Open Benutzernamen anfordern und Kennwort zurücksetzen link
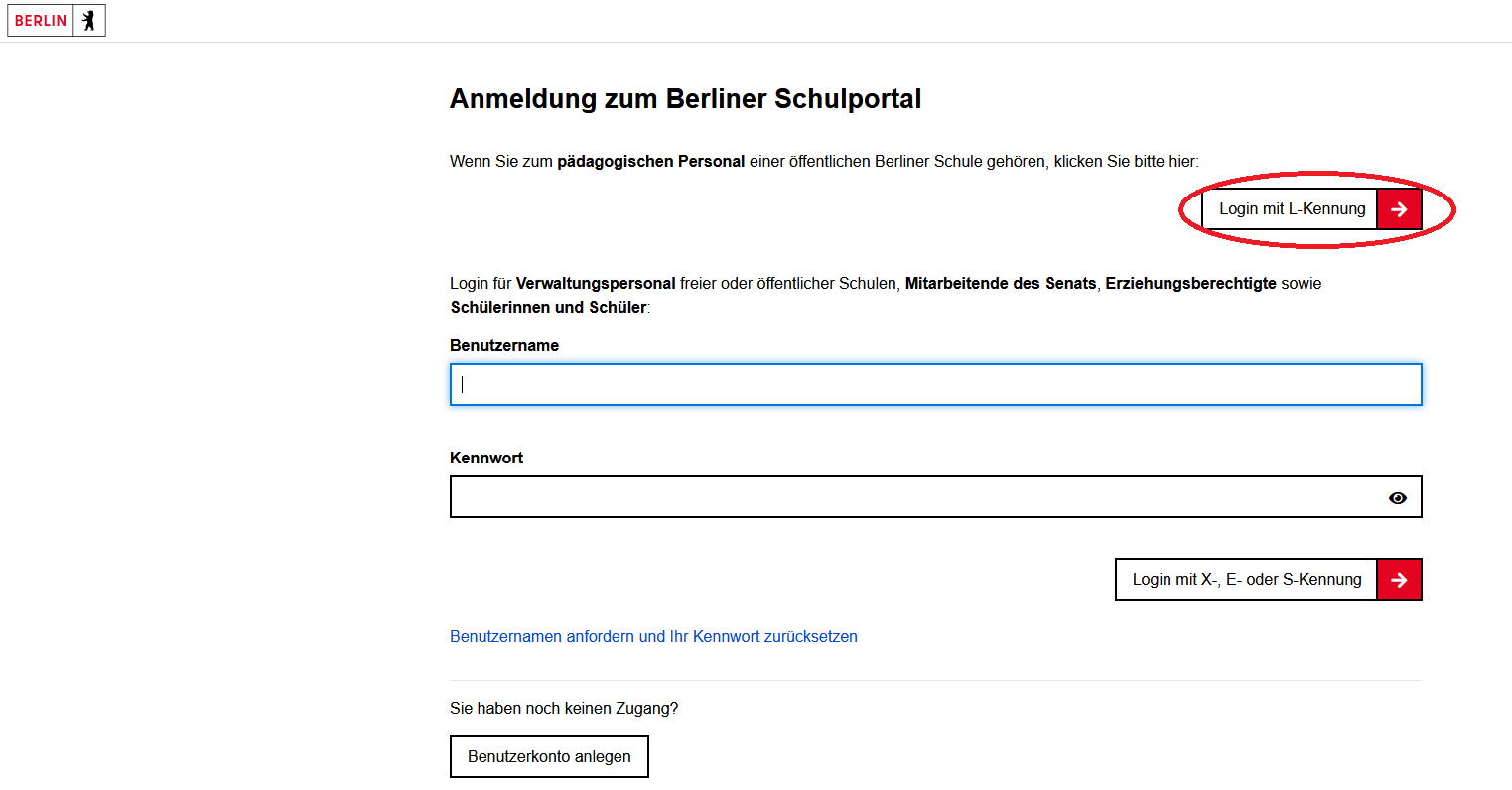 point(653,637)
